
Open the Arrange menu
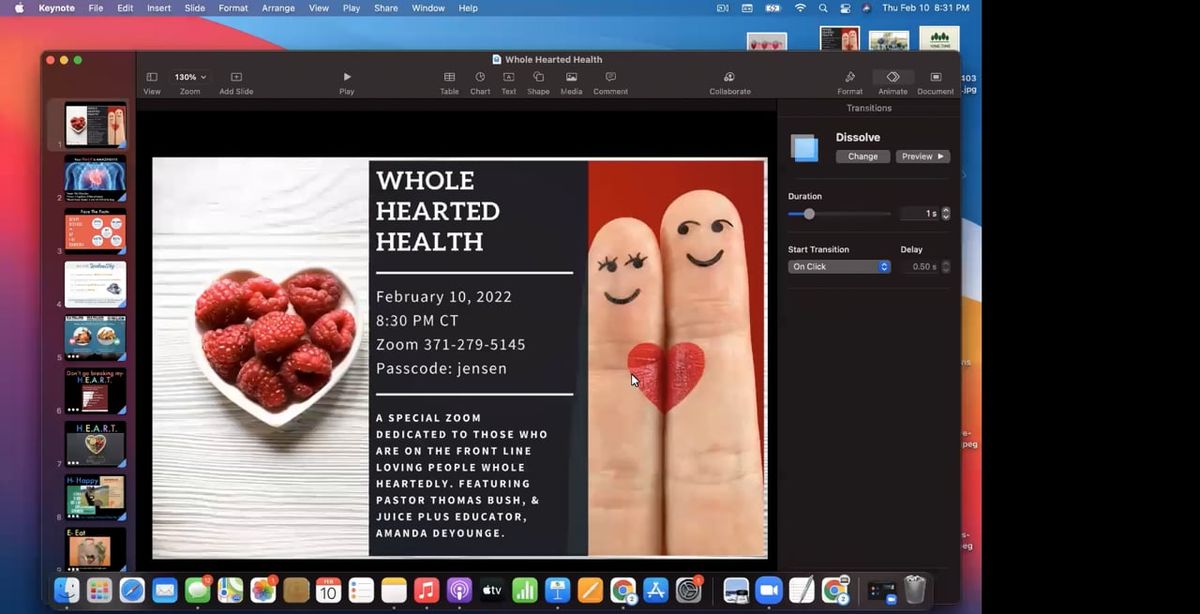point(278,8)
